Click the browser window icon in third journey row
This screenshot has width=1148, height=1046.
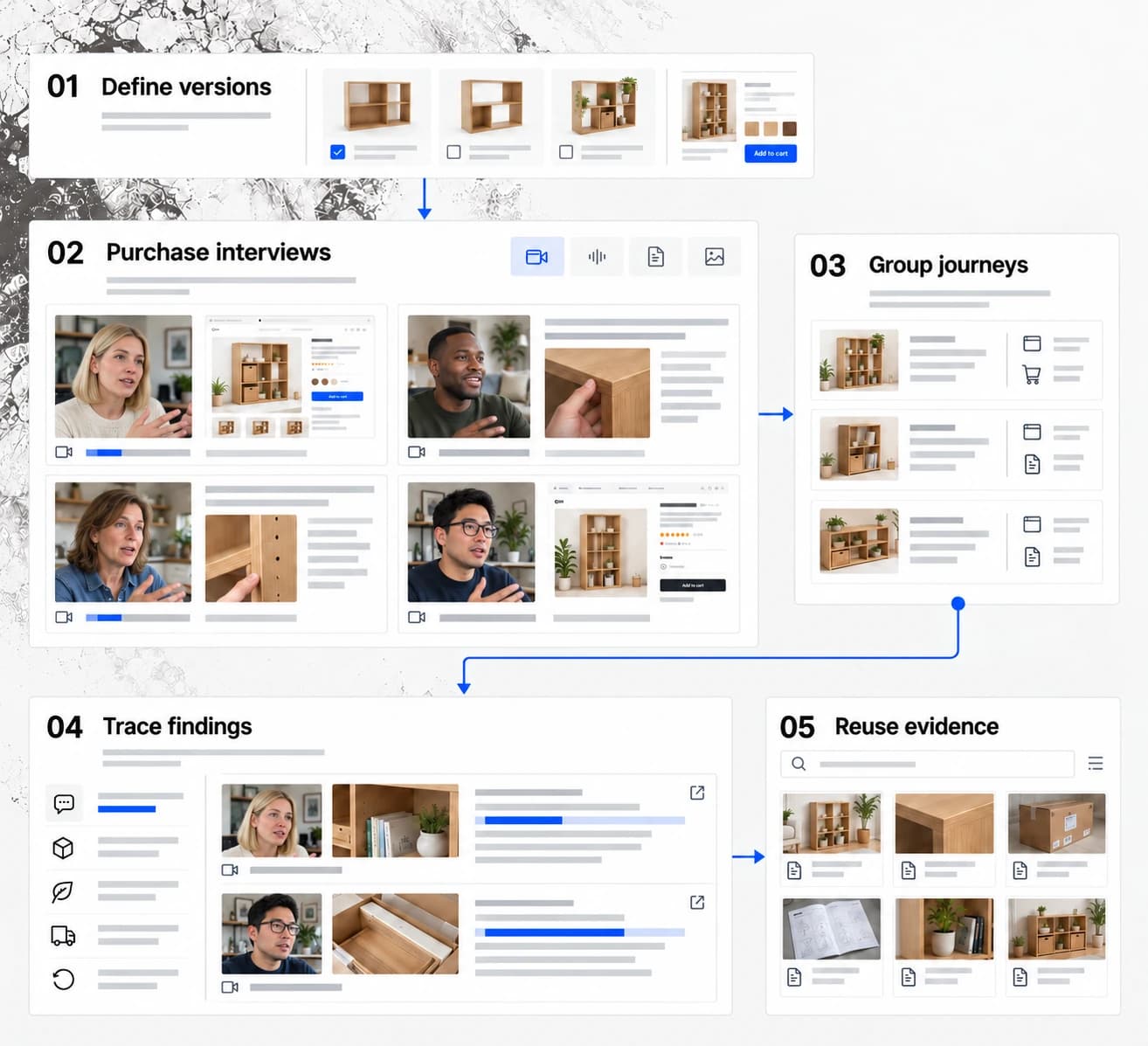pos(1032,524)
